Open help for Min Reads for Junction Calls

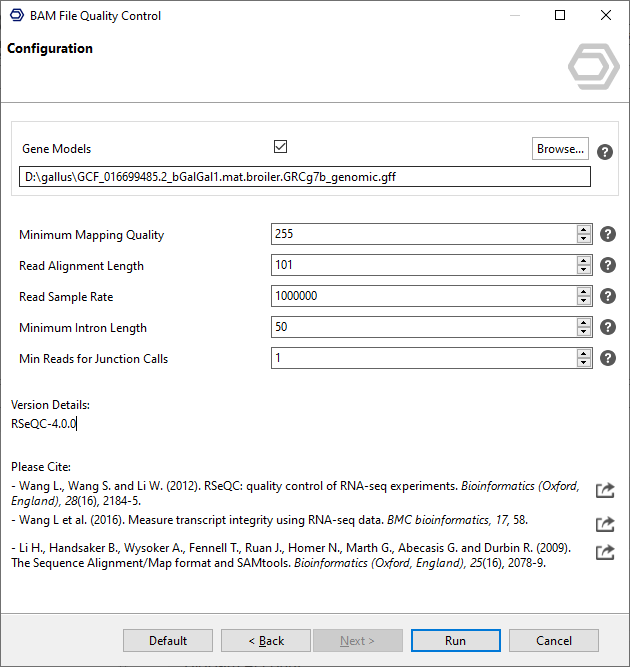click(x=607, y=358)
